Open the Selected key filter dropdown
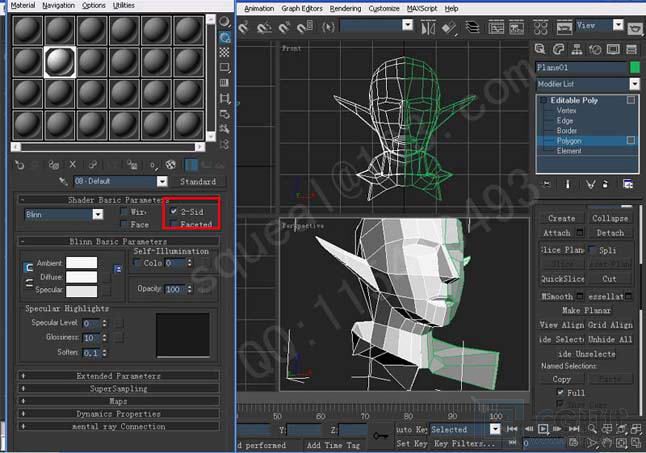Screen dimensions: 646x453 [x=495, y=429]
